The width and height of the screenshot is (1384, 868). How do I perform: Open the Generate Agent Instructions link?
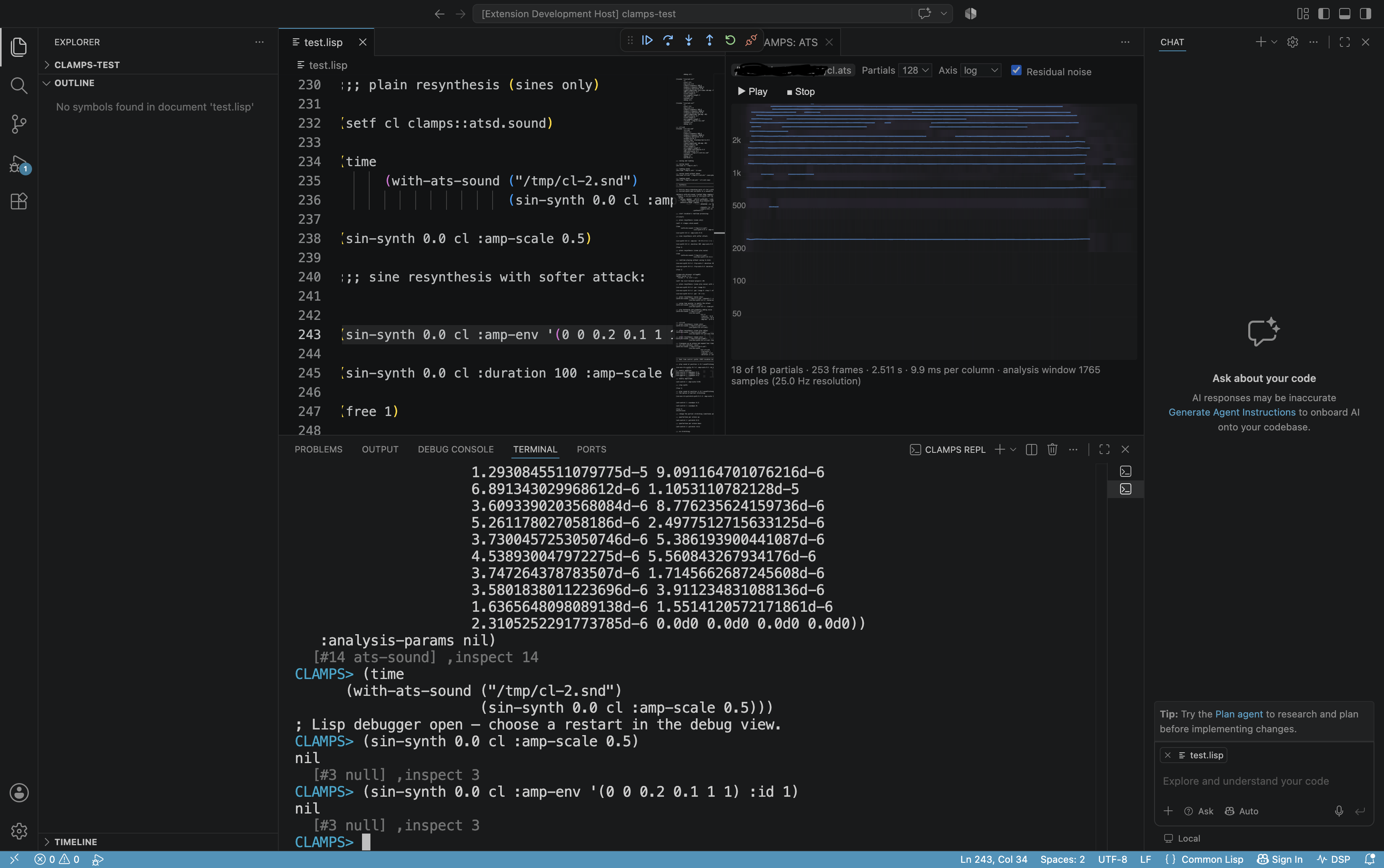pos(1232,412)
